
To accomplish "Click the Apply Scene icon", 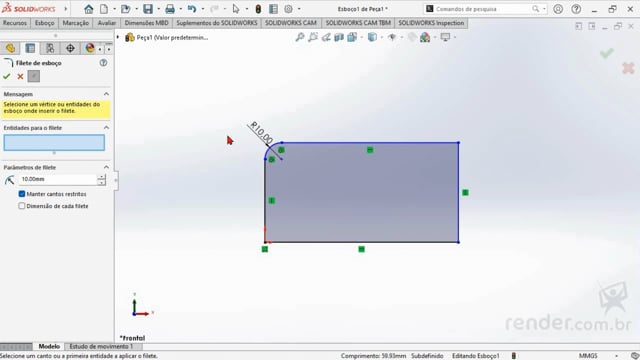I will (425, 38).
